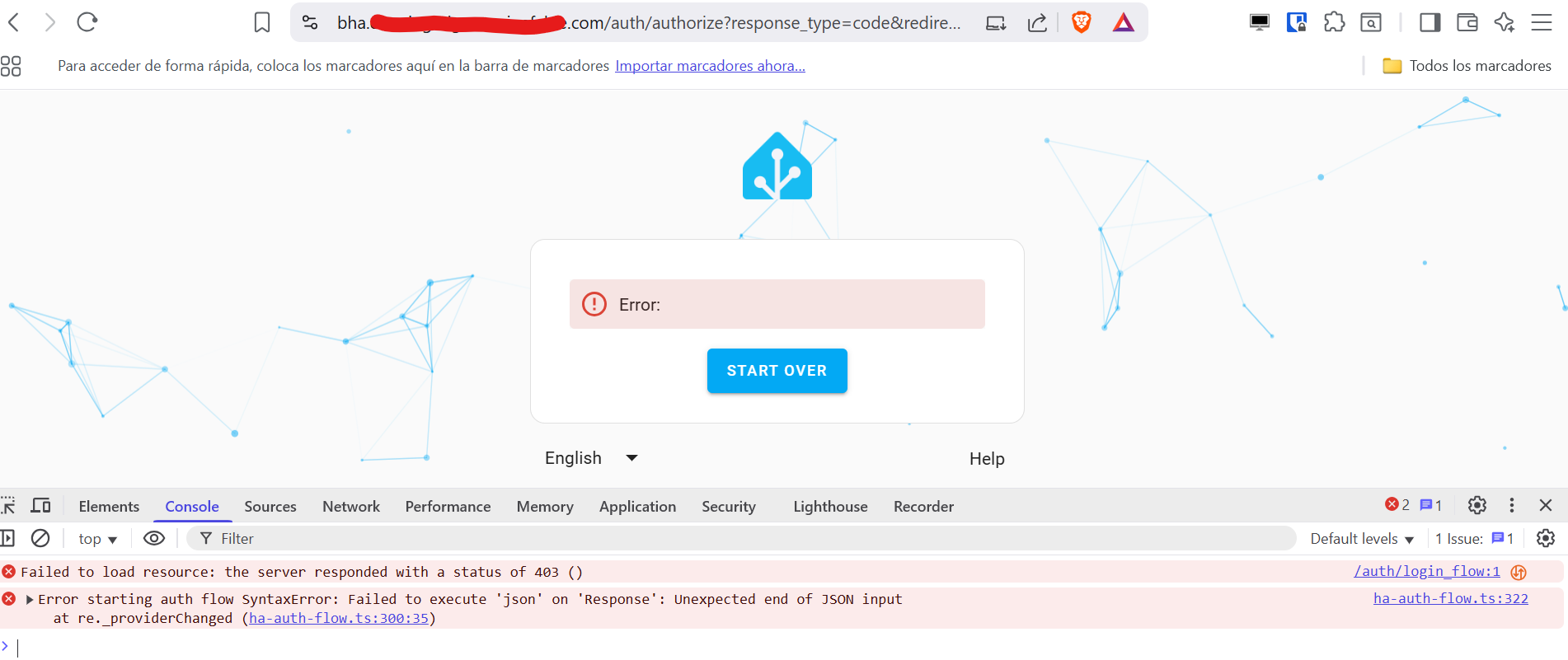The height and width of the screenshot is (660, 1568).
Task: Open Brave Rewards triangle icon
Action: click(x=1124, y=22)
